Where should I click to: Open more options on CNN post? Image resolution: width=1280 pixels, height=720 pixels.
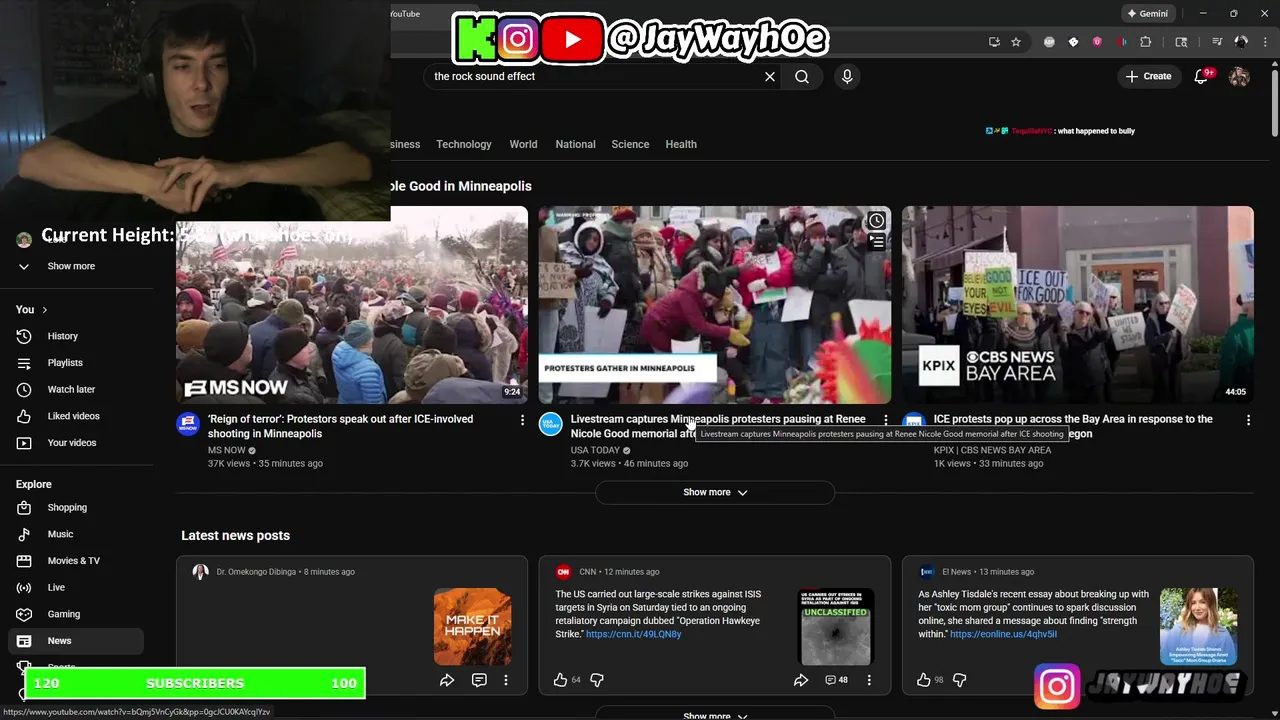[x=869, y=680]
